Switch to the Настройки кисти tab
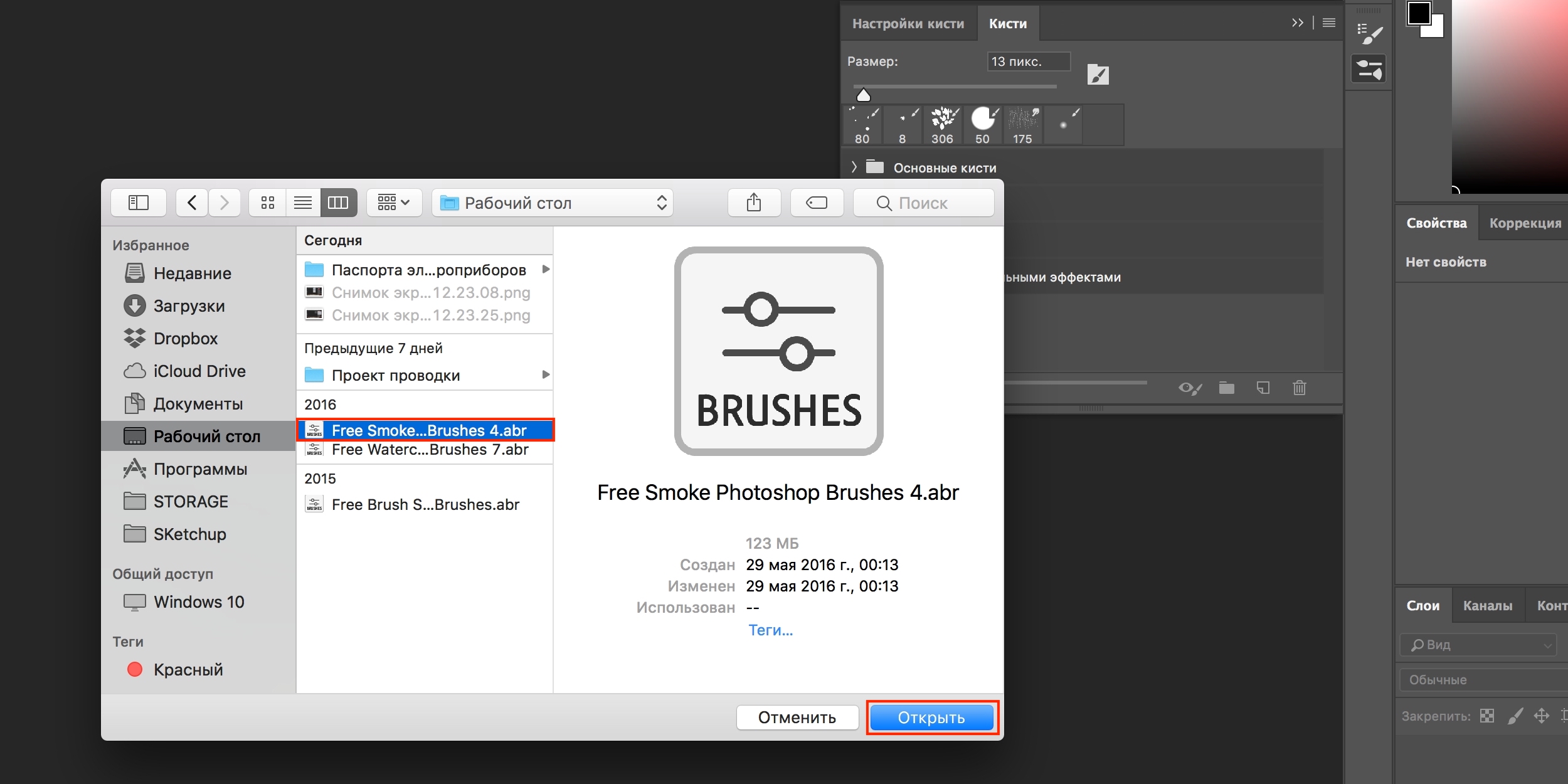 tap(908, 24)
